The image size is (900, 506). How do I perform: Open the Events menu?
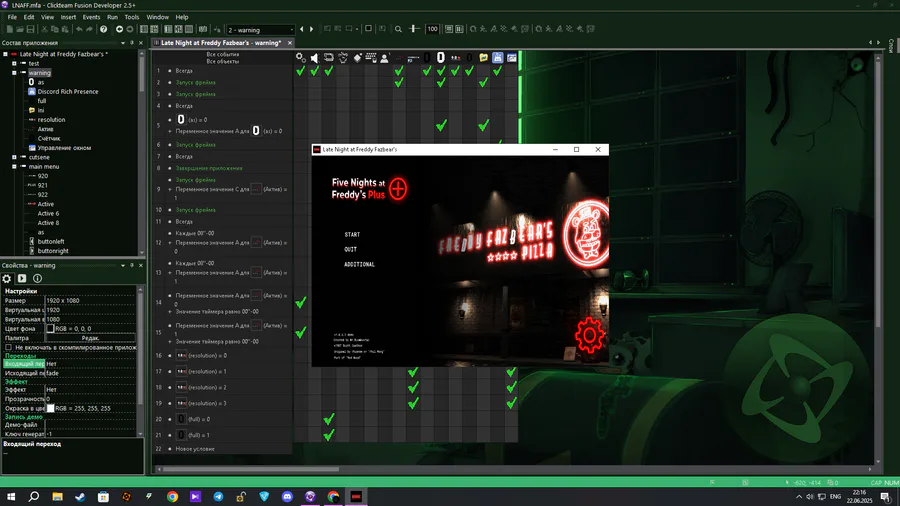pos(91,17)
